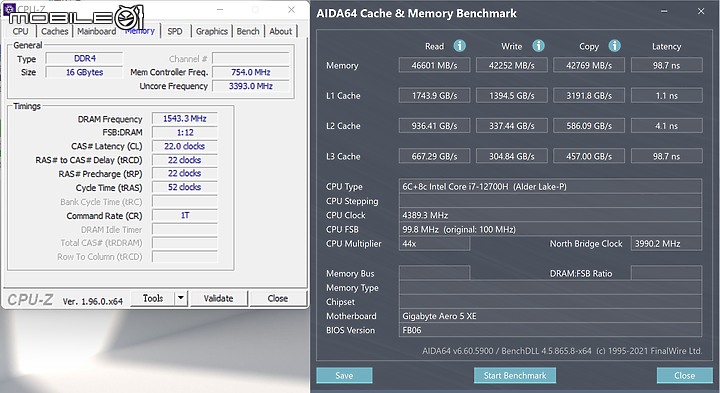Click the L3 Cache Write value 304.84 GB/s
This screenshot has width=720, height=393.
pyautogui.click(x=512, y=156)
